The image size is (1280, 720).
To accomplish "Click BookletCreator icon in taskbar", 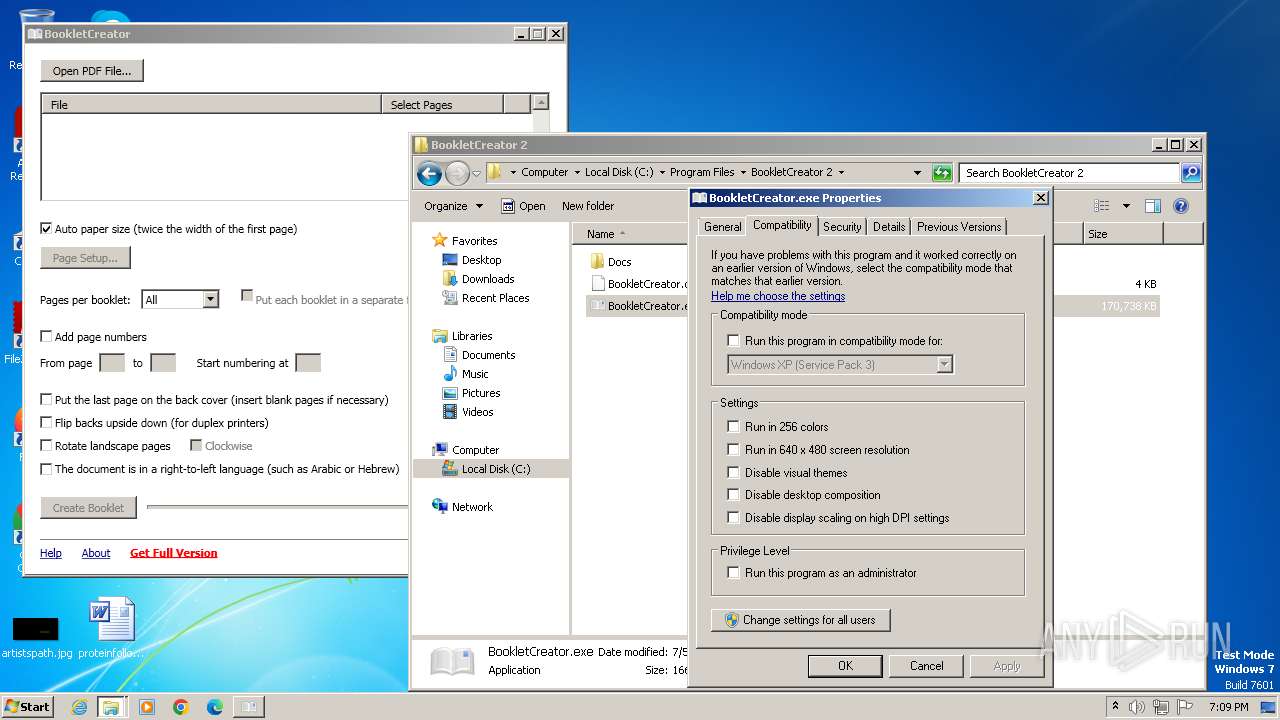I will tap(248, 707).
